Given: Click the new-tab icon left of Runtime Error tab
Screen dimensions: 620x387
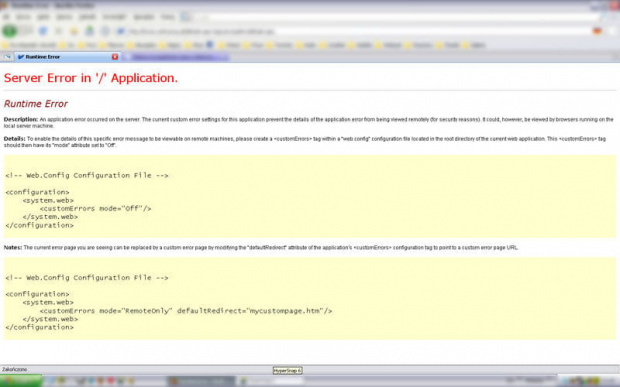Looking at the screenshot, I should coord(7,57).
